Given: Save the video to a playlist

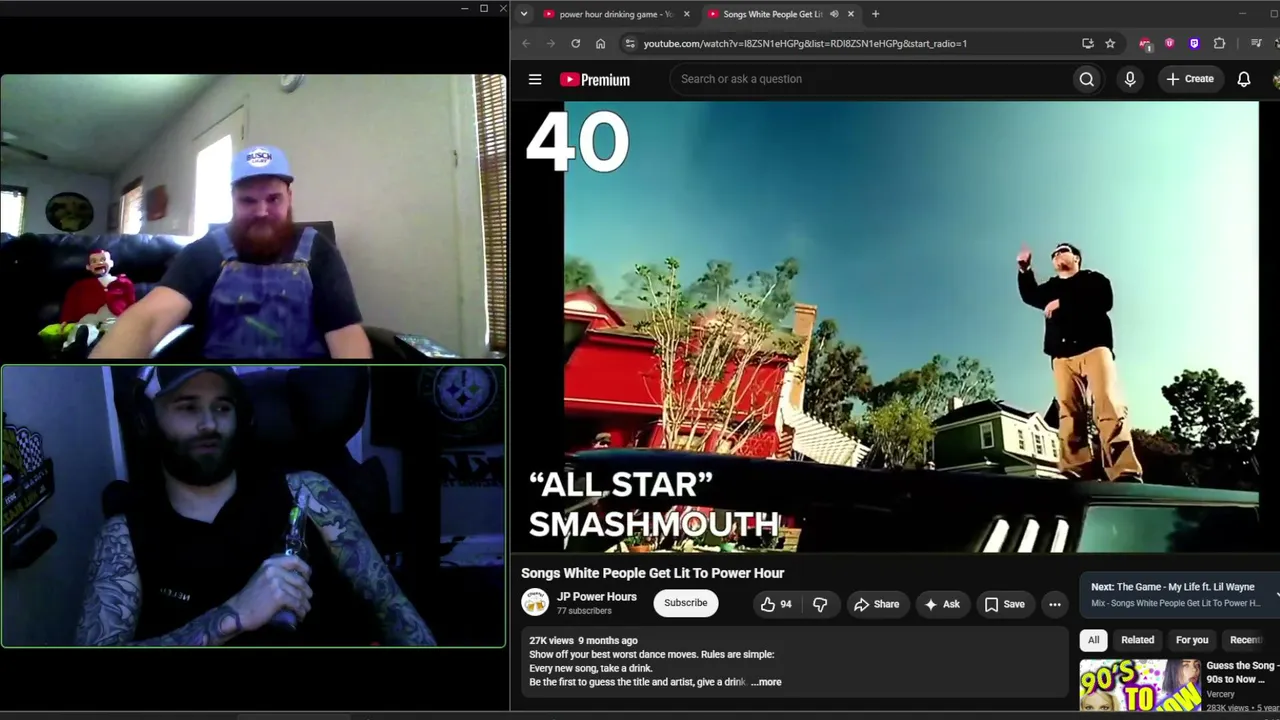Looking at the screenshot, I should [x=1004, y=604].
